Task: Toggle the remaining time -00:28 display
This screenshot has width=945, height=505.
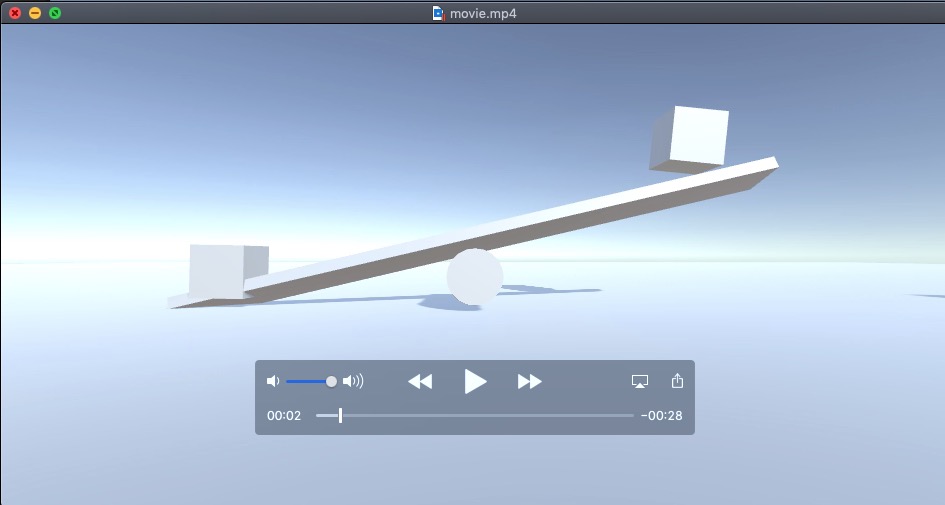Action: click(662, 415)
